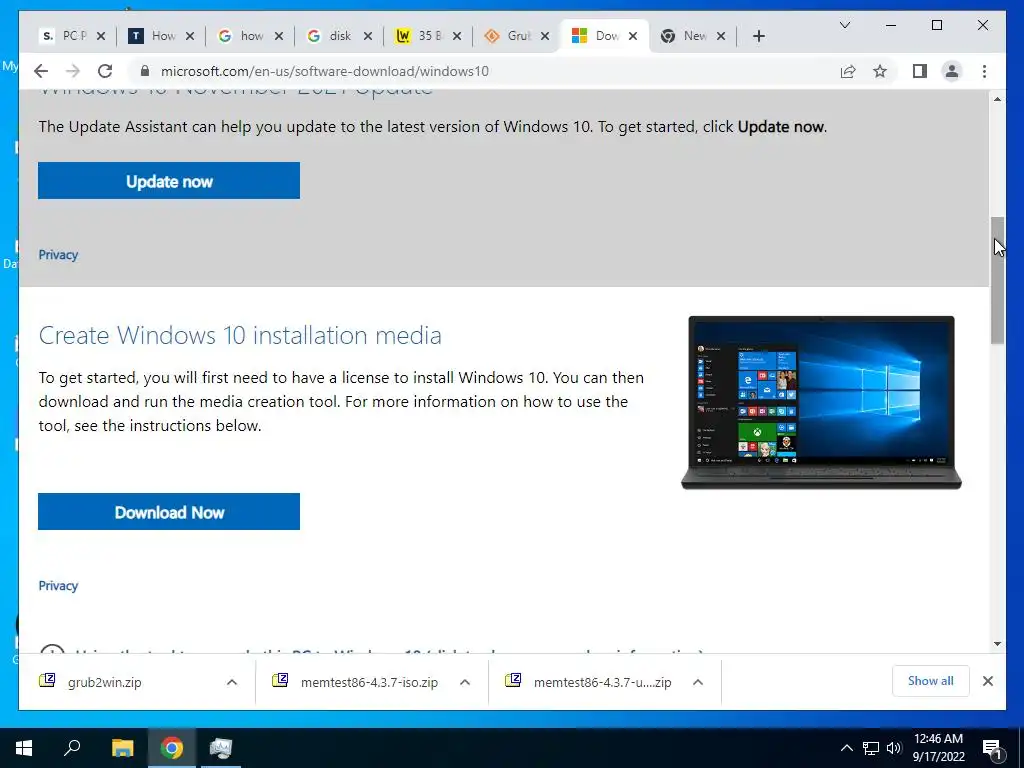Expand options for grub2win.zip download
Image resolution: width=1024 pixels, height=768 pixels.
(232, 682)
